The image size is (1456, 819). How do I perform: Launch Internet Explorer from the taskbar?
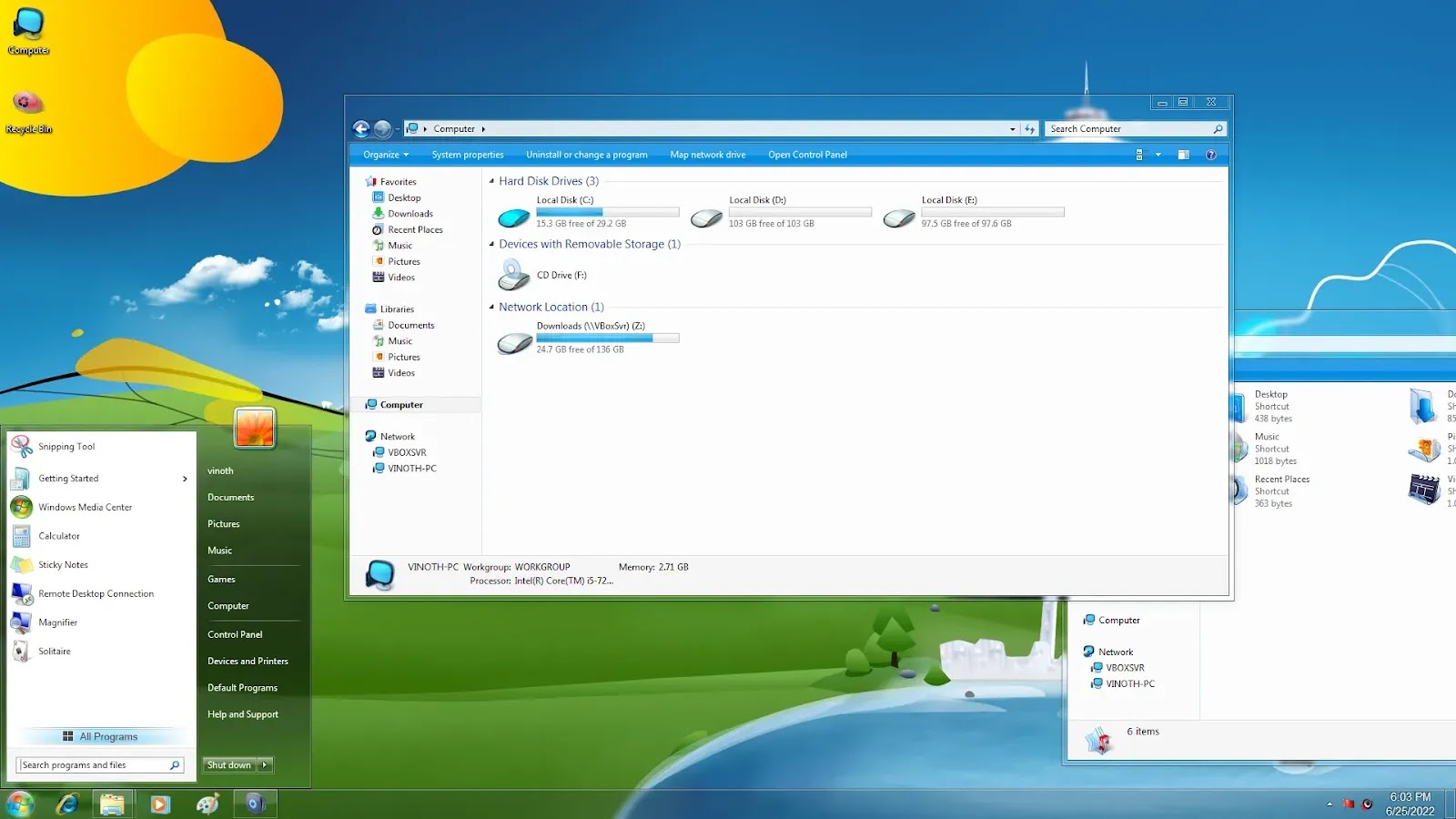coord(66,804)
